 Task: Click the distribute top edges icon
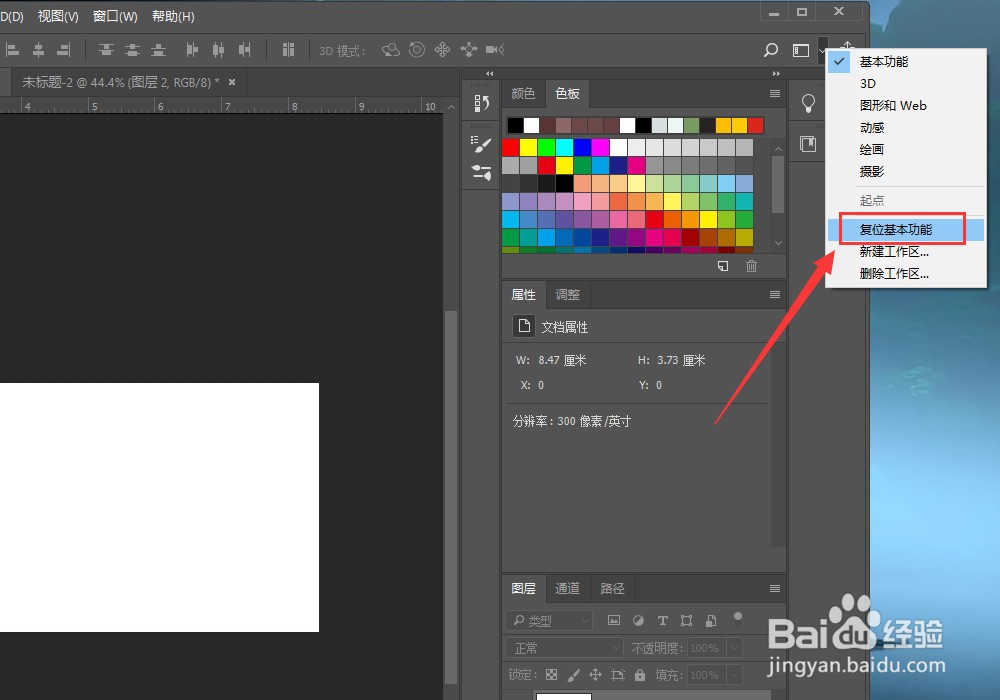coord(106,50)
